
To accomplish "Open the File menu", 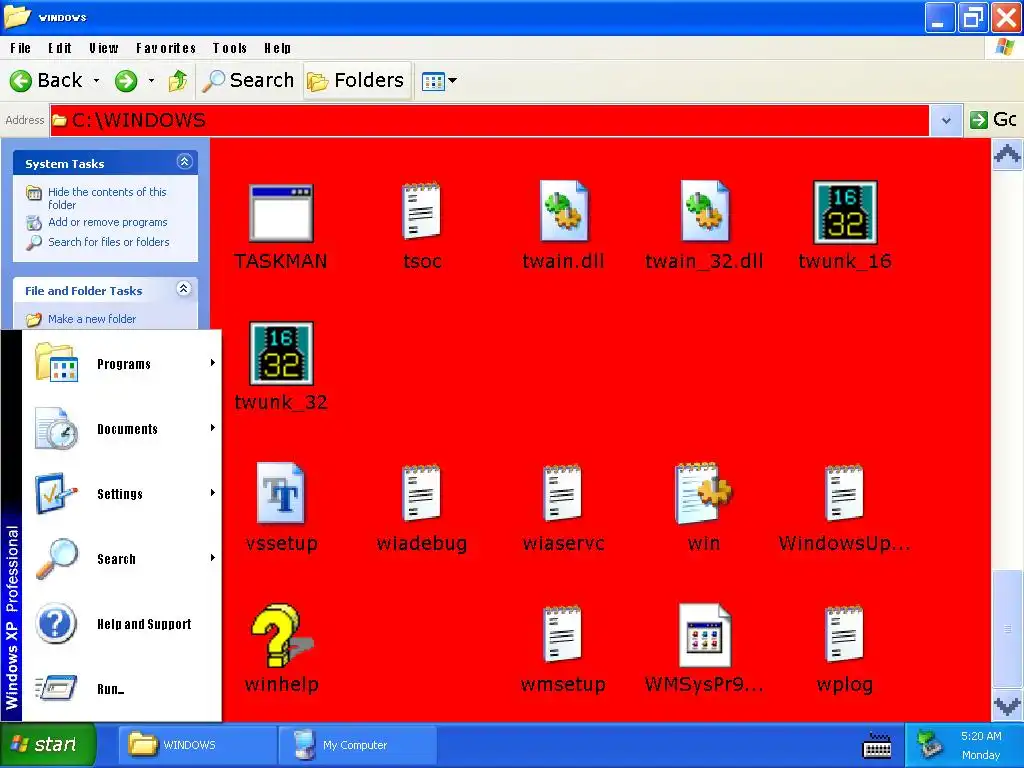I will coord(20,48).
